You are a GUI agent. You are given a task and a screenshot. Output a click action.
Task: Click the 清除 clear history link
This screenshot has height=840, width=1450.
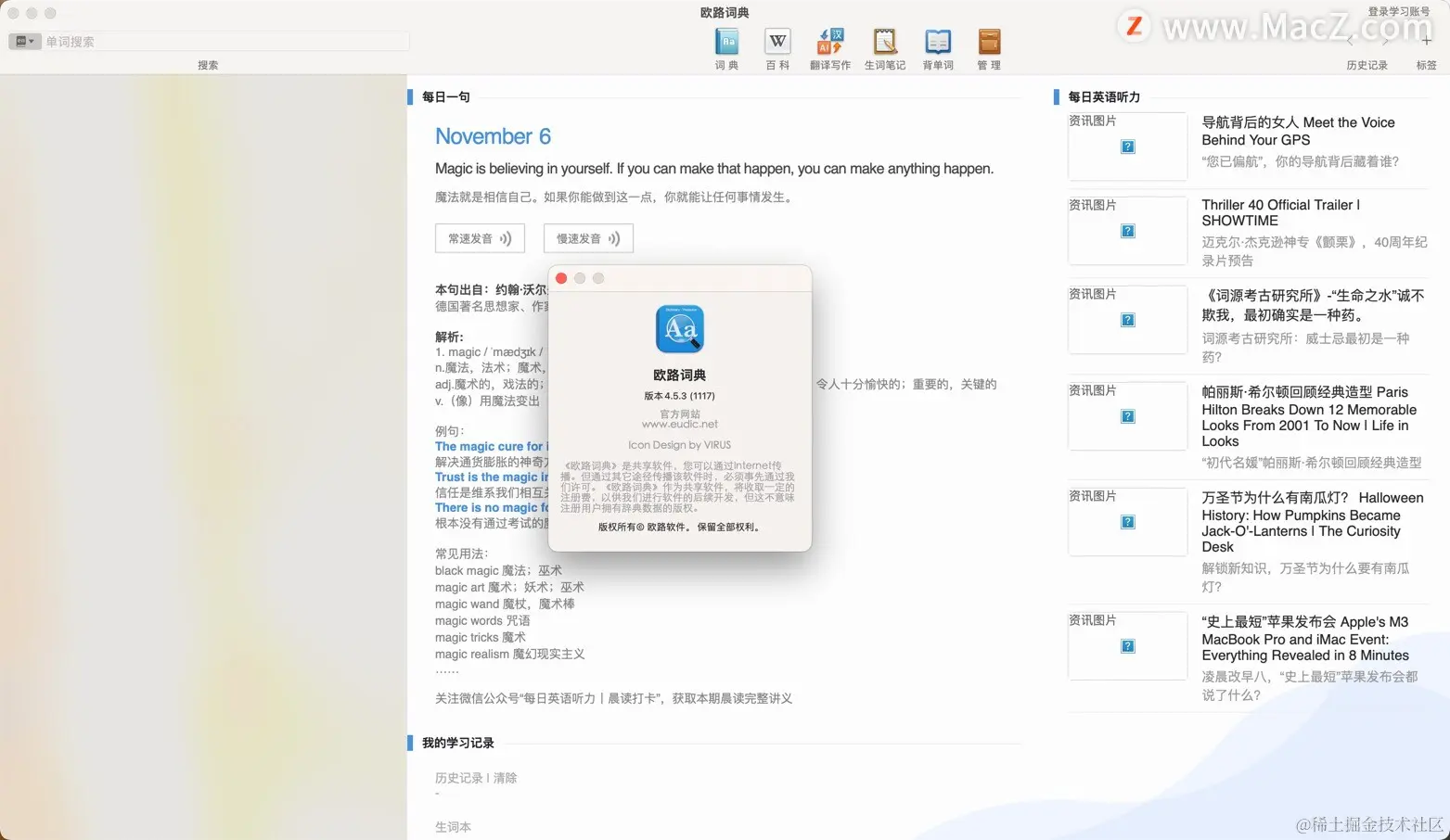click(x=506, y=778)
